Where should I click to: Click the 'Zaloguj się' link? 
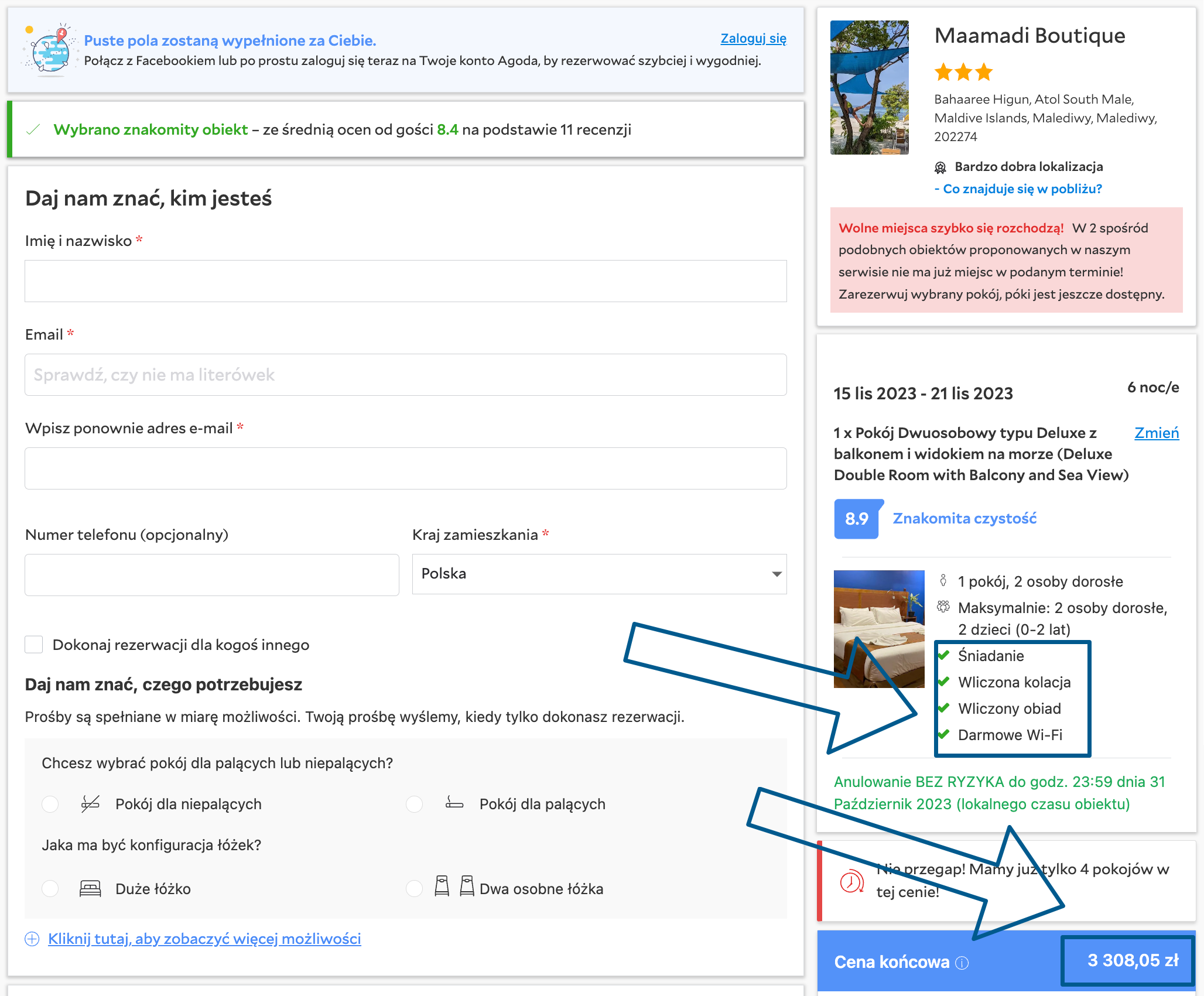coord(753,39)
